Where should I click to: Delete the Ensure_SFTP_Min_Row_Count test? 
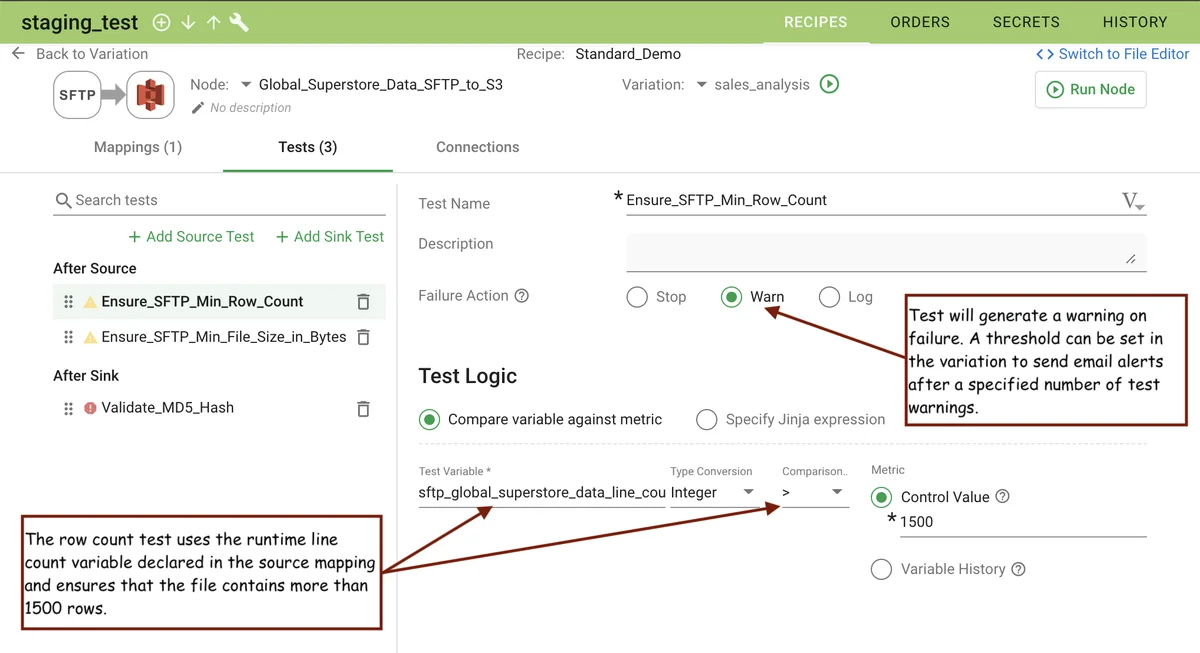click(x=363, y=302)
